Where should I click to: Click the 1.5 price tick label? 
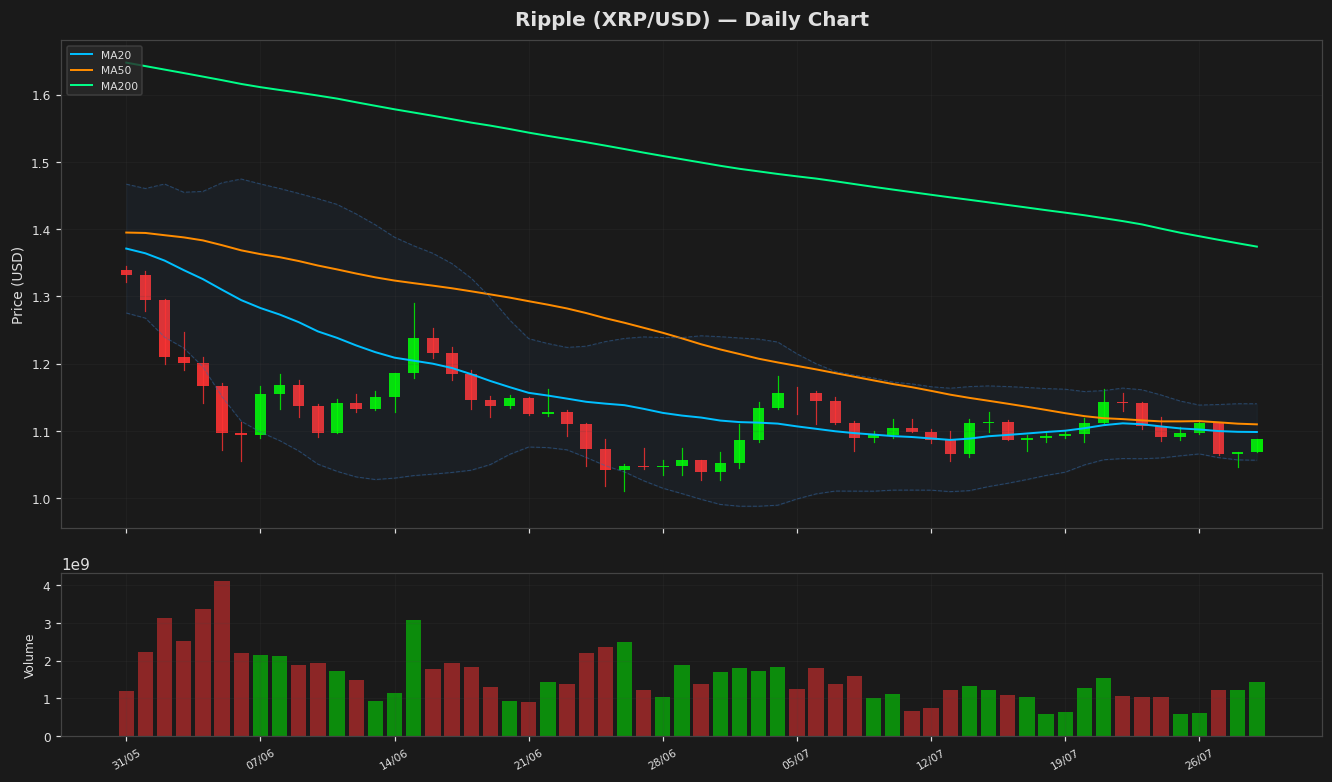41,163
